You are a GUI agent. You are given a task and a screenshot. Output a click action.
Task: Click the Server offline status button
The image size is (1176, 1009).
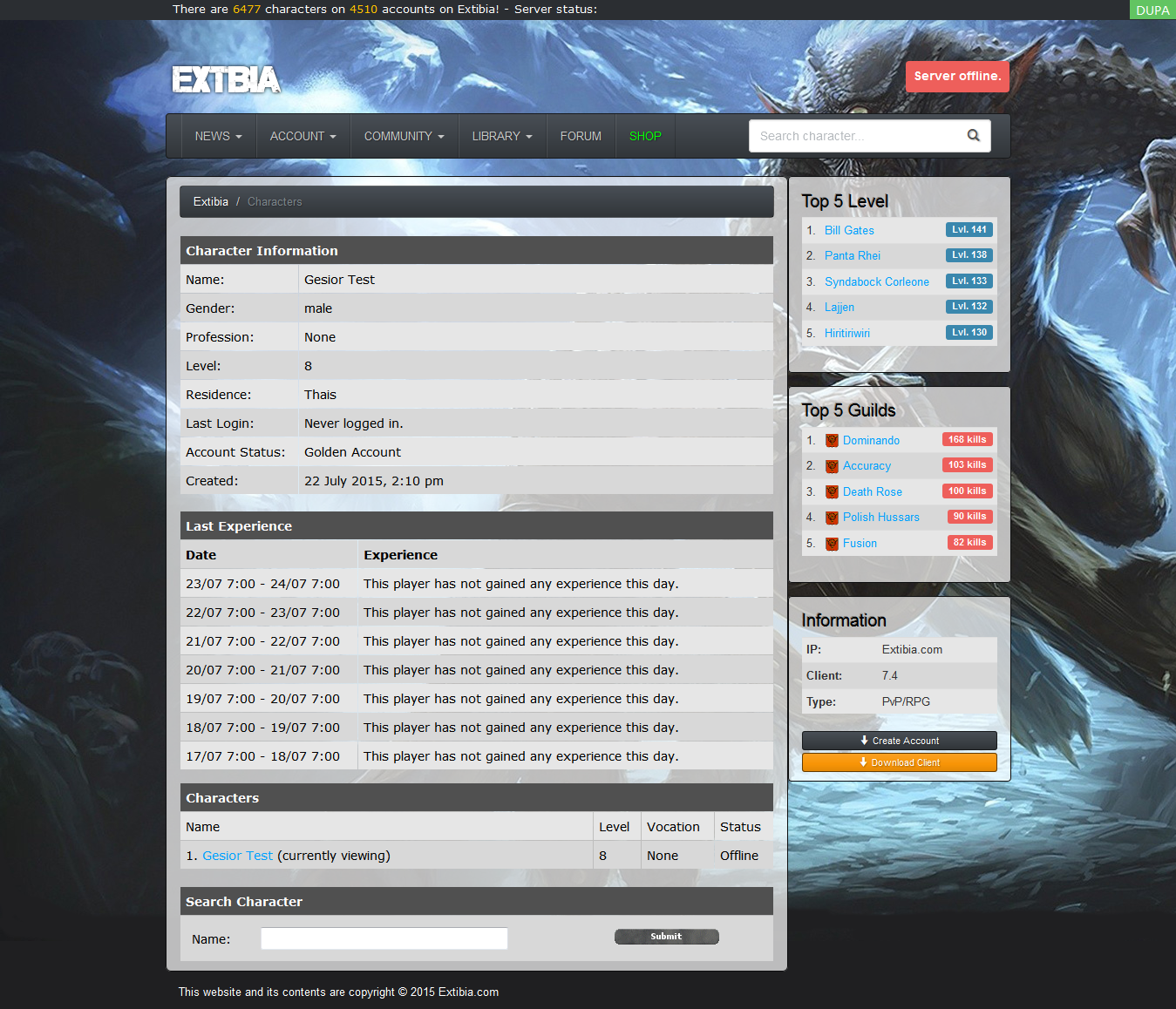click(x=957, y=76)
